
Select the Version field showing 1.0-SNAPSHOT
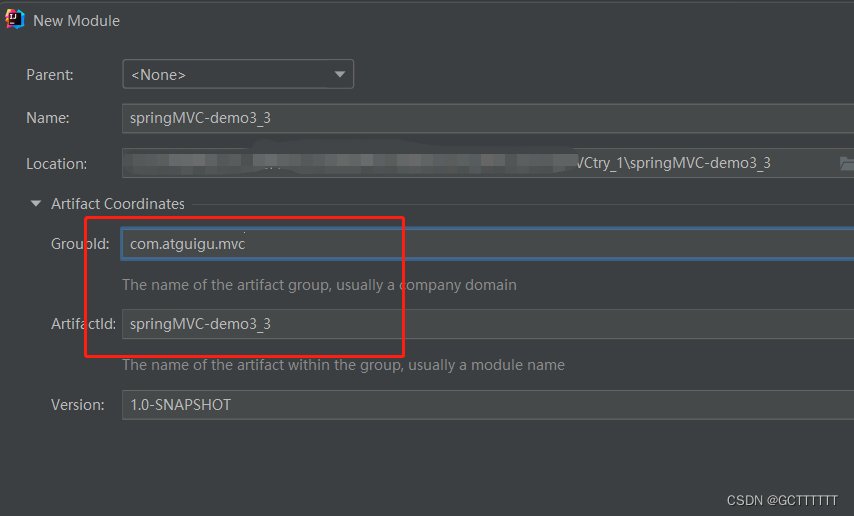(x=480, y=405)
